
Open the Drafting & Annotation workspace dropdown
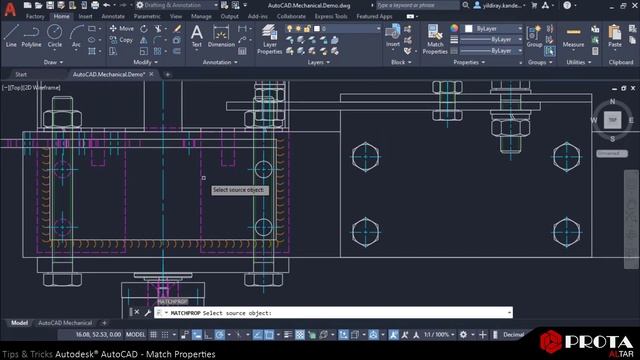click(177, 5)
